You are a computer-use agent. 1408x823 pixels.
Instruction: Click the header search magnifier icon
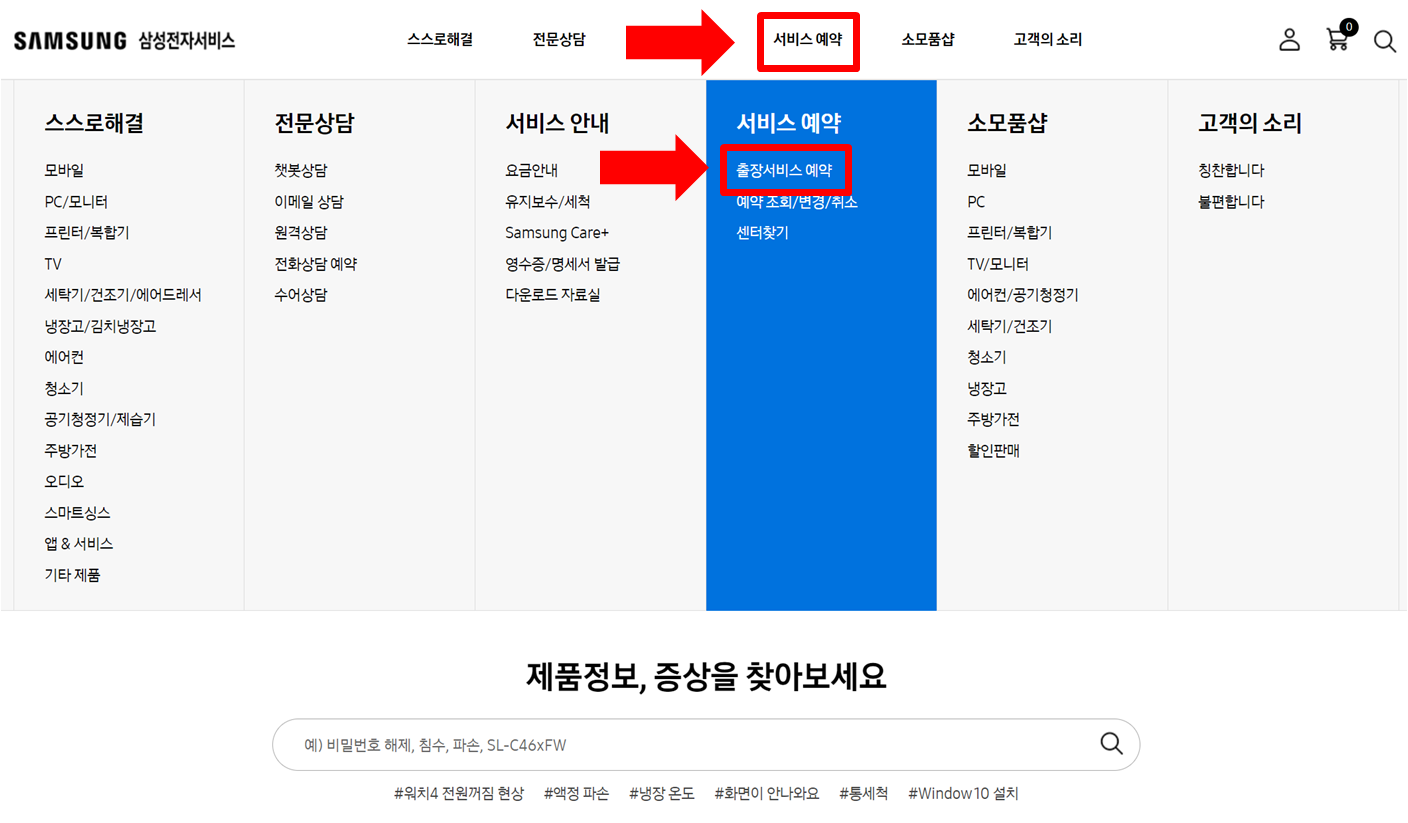(1385, 41)
